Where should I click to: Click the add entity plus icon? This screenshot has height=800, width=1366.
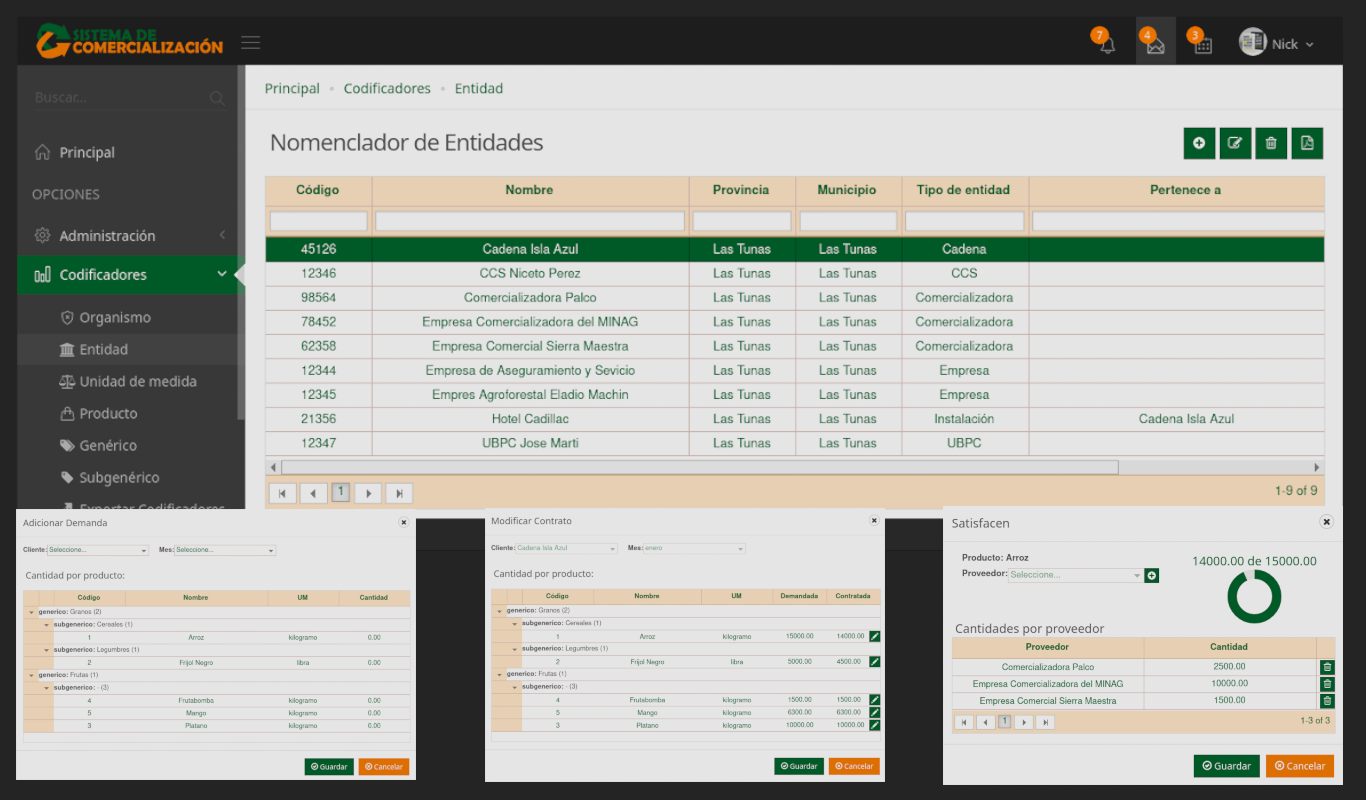1199,143
